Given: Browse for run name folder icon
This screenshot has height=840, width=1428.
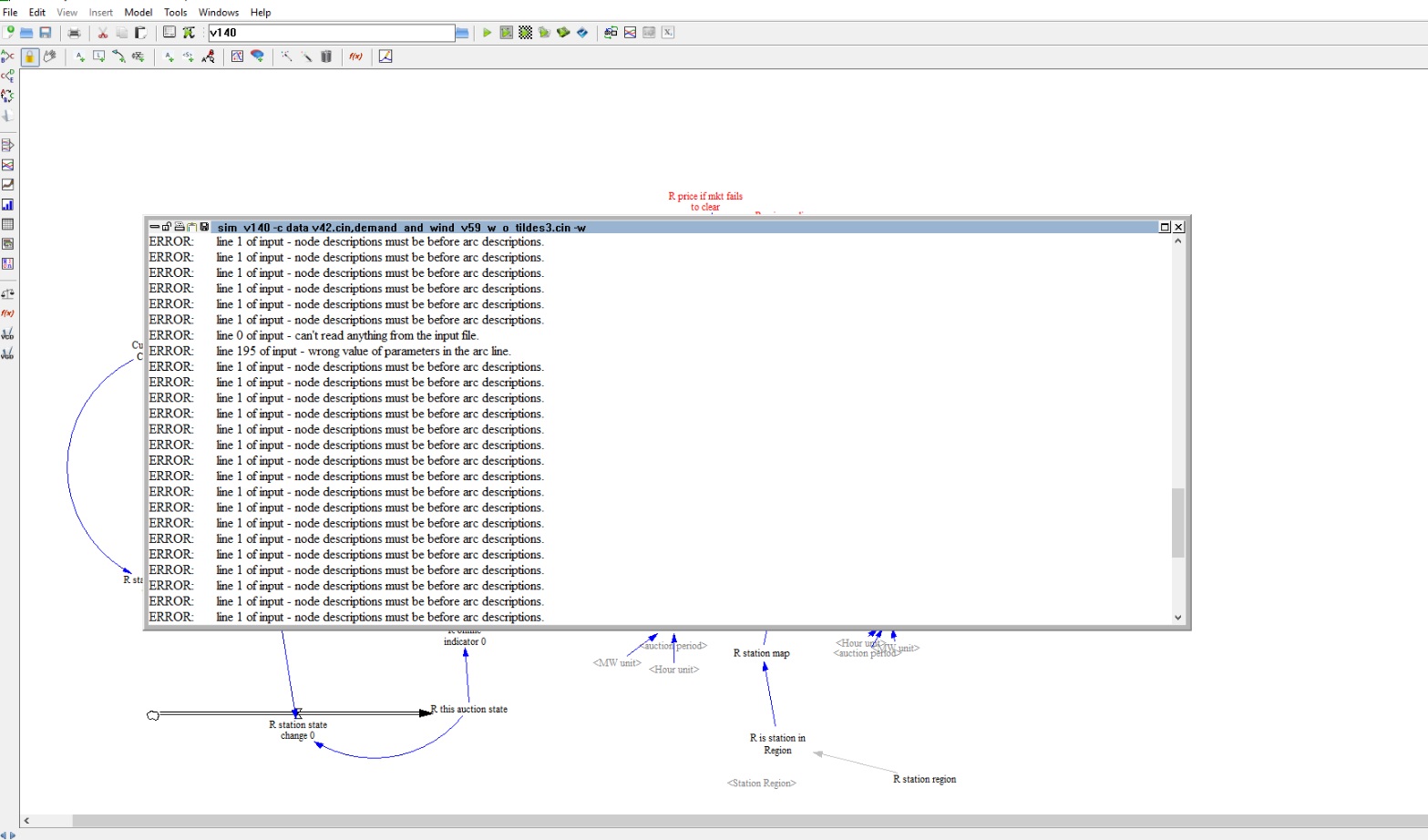Looking at the screenshot, I should coord(462,33).
